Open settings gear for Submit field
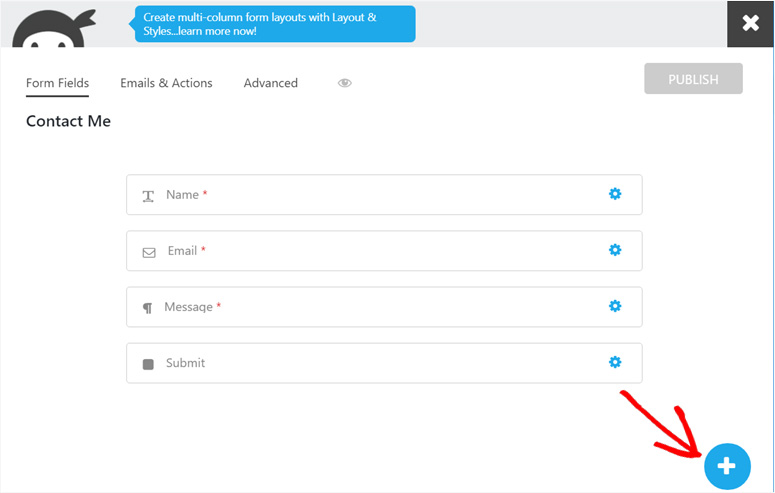 pos(615,362)
